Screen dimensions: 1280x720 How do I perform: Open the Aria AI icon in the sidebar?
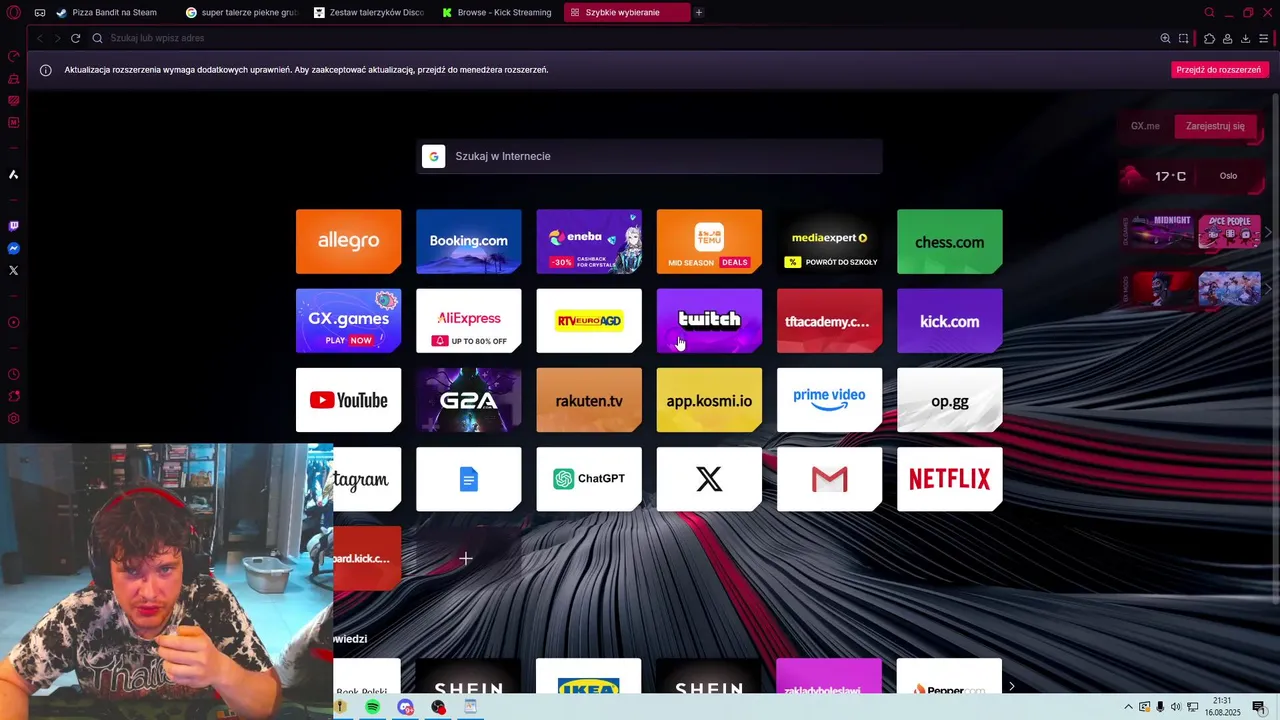coord(14,174)
